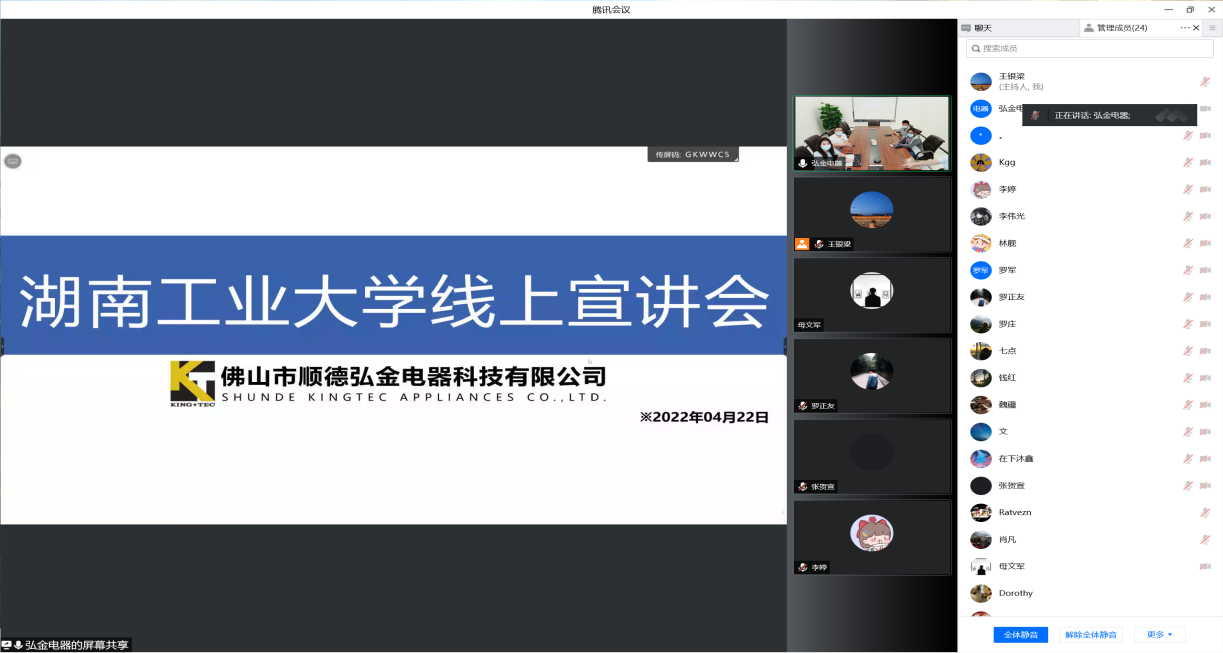Click 全体静音 mute all button
This screenshot has width=1223, height=653.
click(1020, 635)
